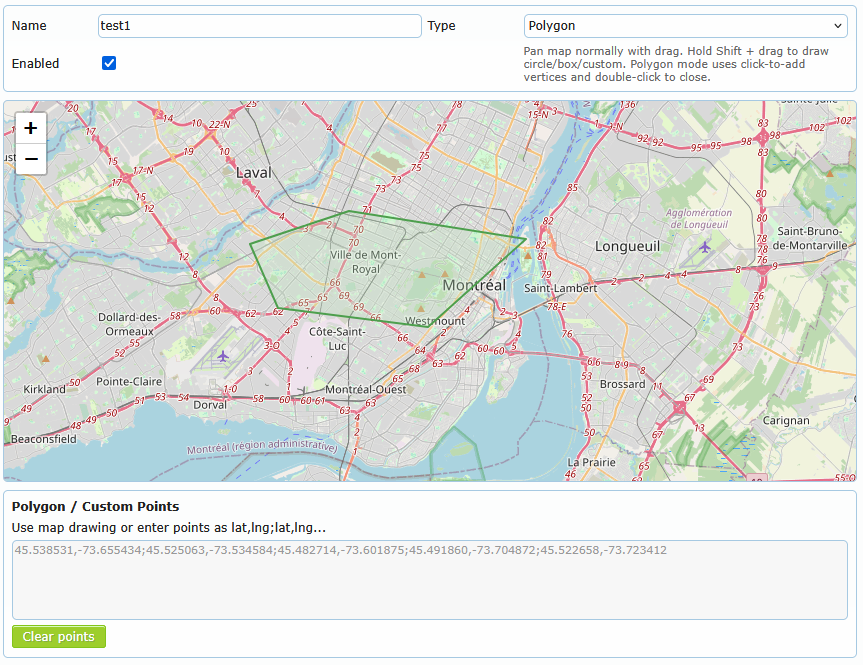This screenshot has width=863, height=665.
Task: Click the Laval city label on map
Action: [x=253, y=173]
